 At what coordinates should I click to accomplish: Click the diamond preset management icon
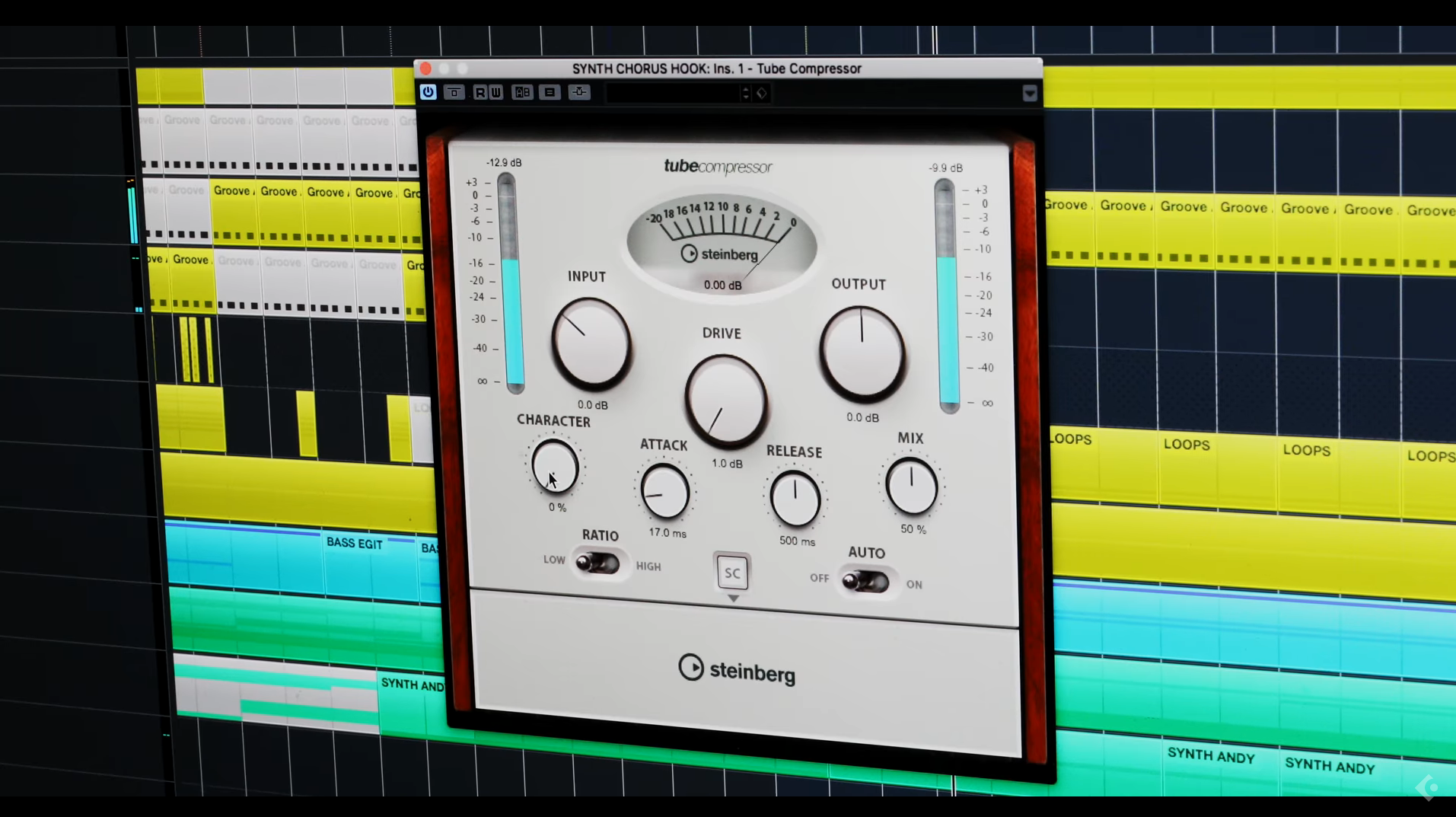tap(762, 93)
